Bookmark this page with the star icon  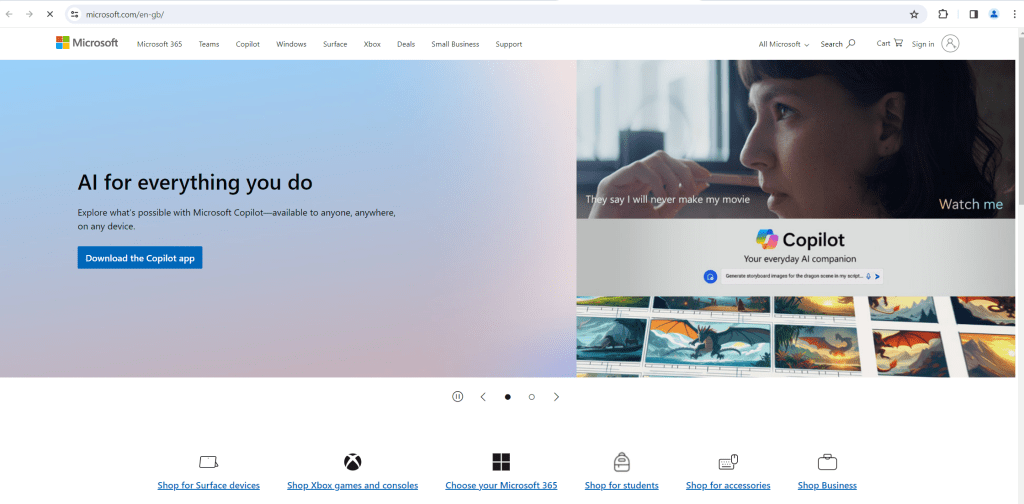point(914,14)
